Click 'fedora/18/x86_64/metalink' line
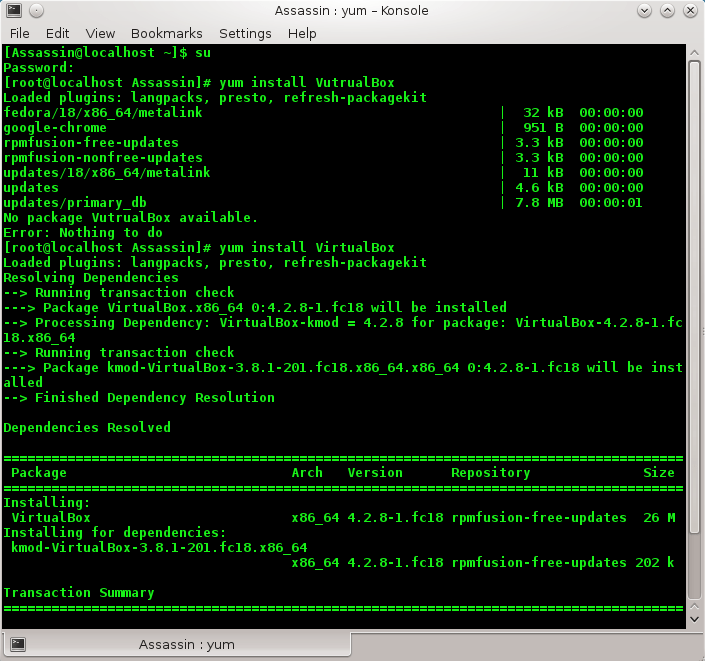The height and width of the screenshot is (661, 705). pos(103,112)
